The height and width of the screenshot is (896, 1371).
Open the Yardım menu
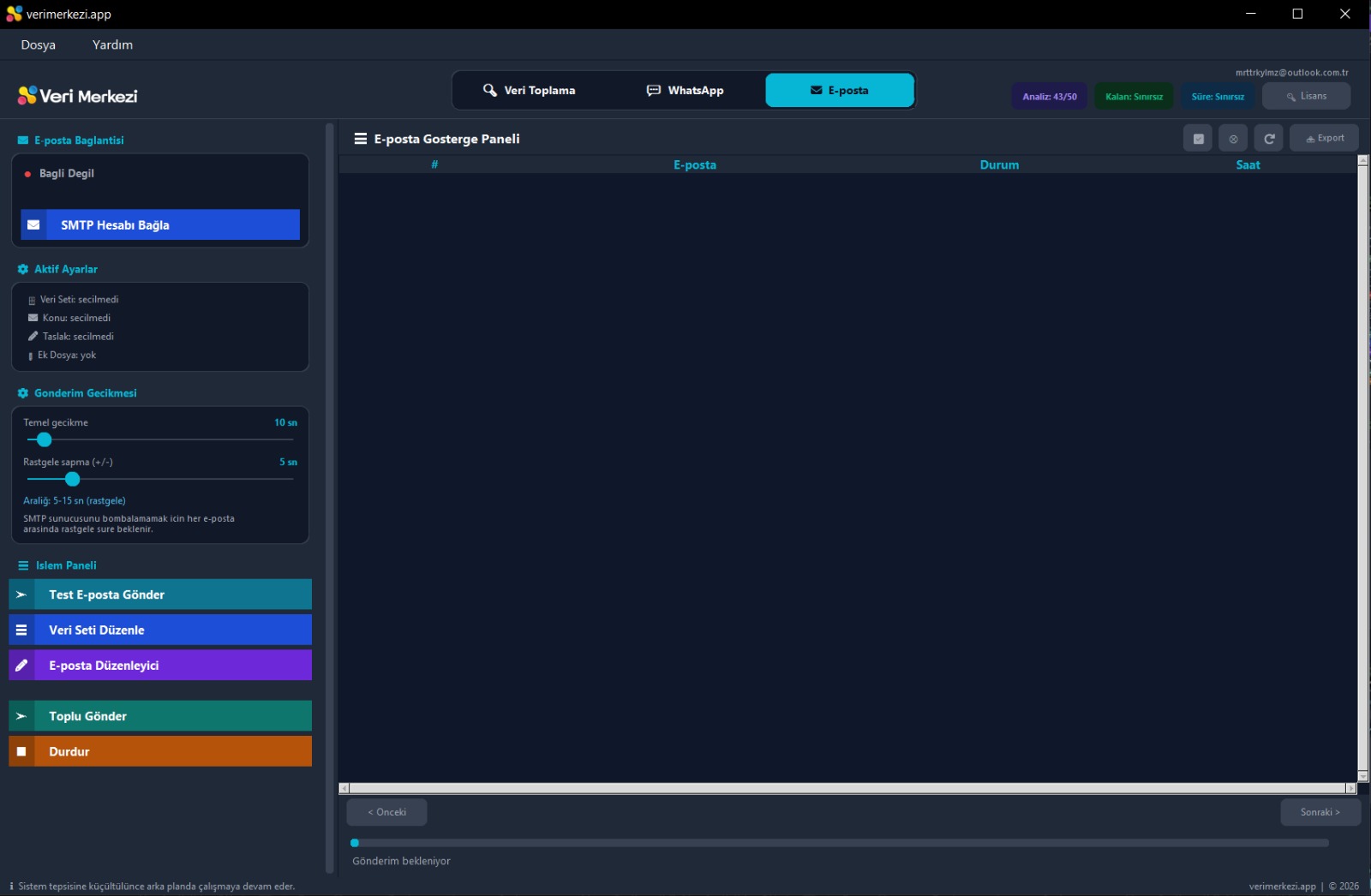(112, 45)
